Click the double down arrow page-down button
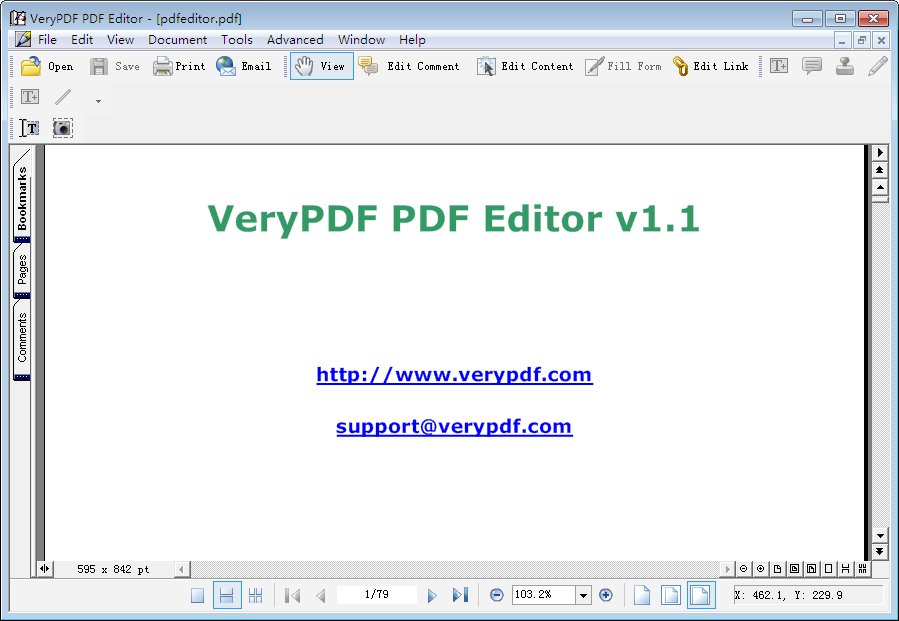The image size is (899, 621). point(880,552)
